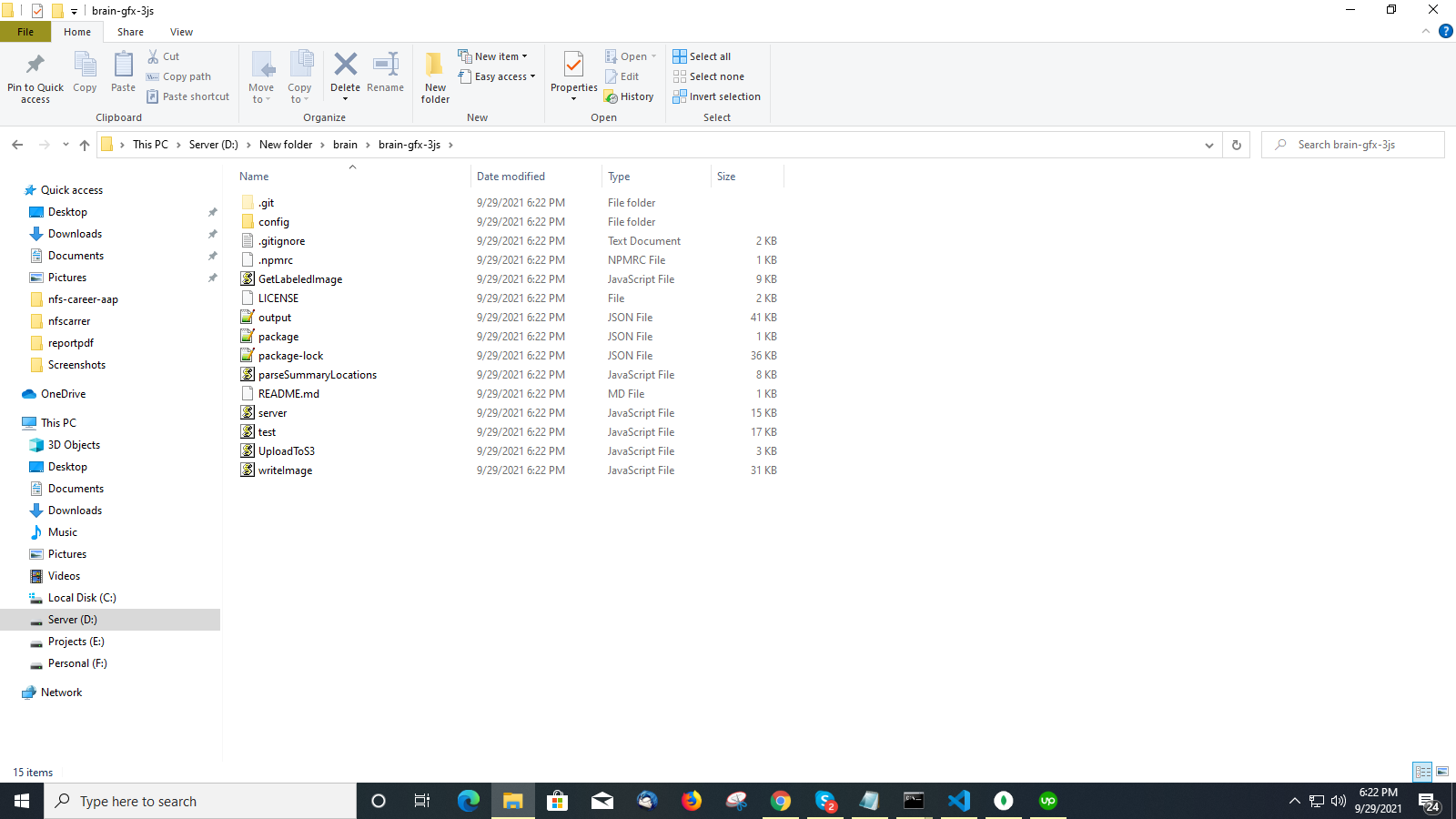
Task: Switch to large icons view in status bar
Action: pos(1442,772)
